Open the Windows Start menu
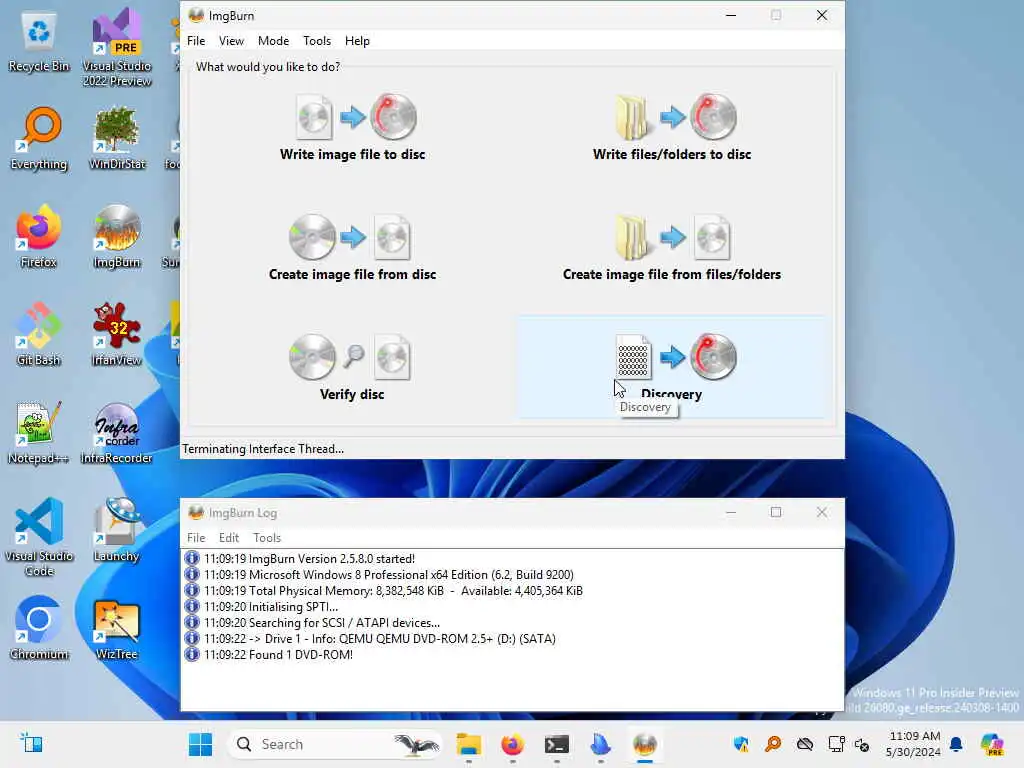The image size is (1024, 768). [200, 744]
